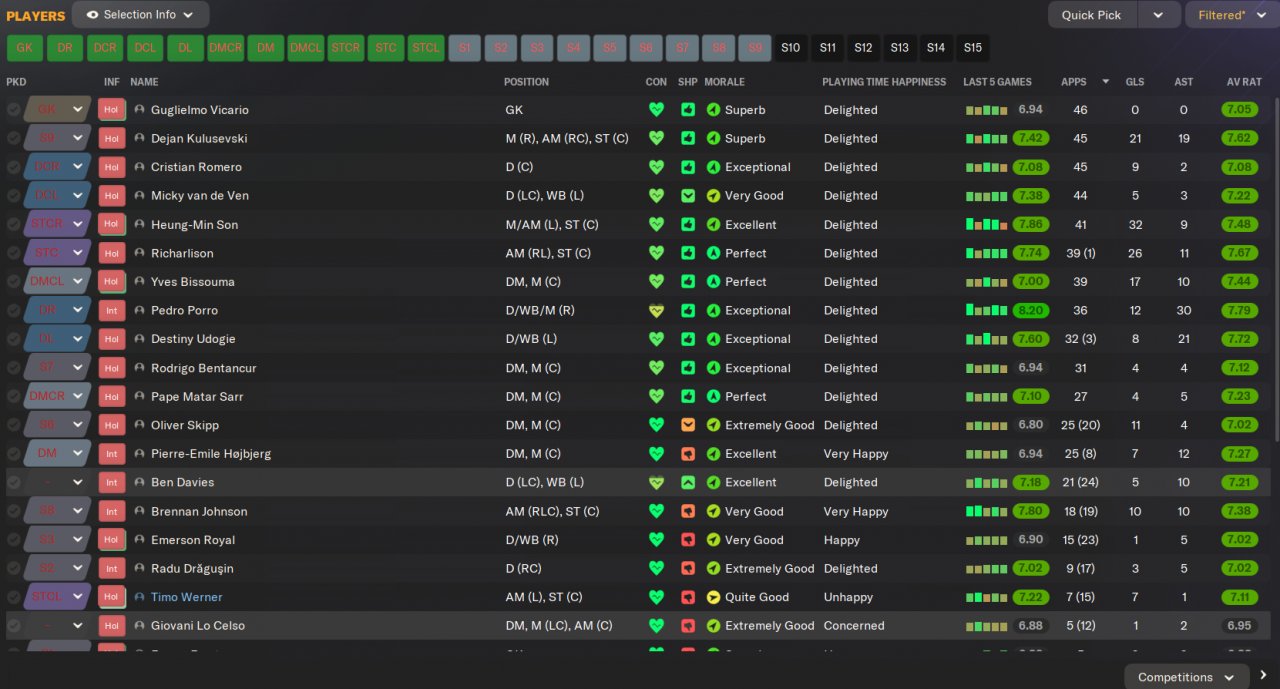
Task: Click Heung-Min Son's last 5 games bars
Action: point(986,225)
